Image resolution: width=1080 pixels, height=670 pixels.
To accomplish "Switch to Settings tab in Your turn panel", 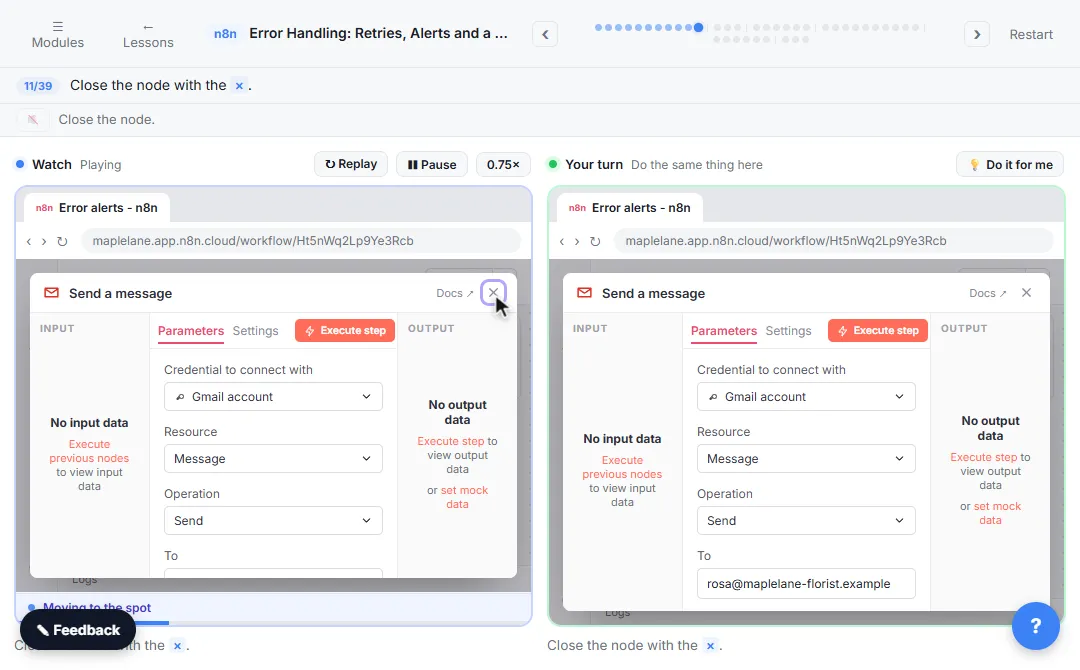I will click(788, 331).
